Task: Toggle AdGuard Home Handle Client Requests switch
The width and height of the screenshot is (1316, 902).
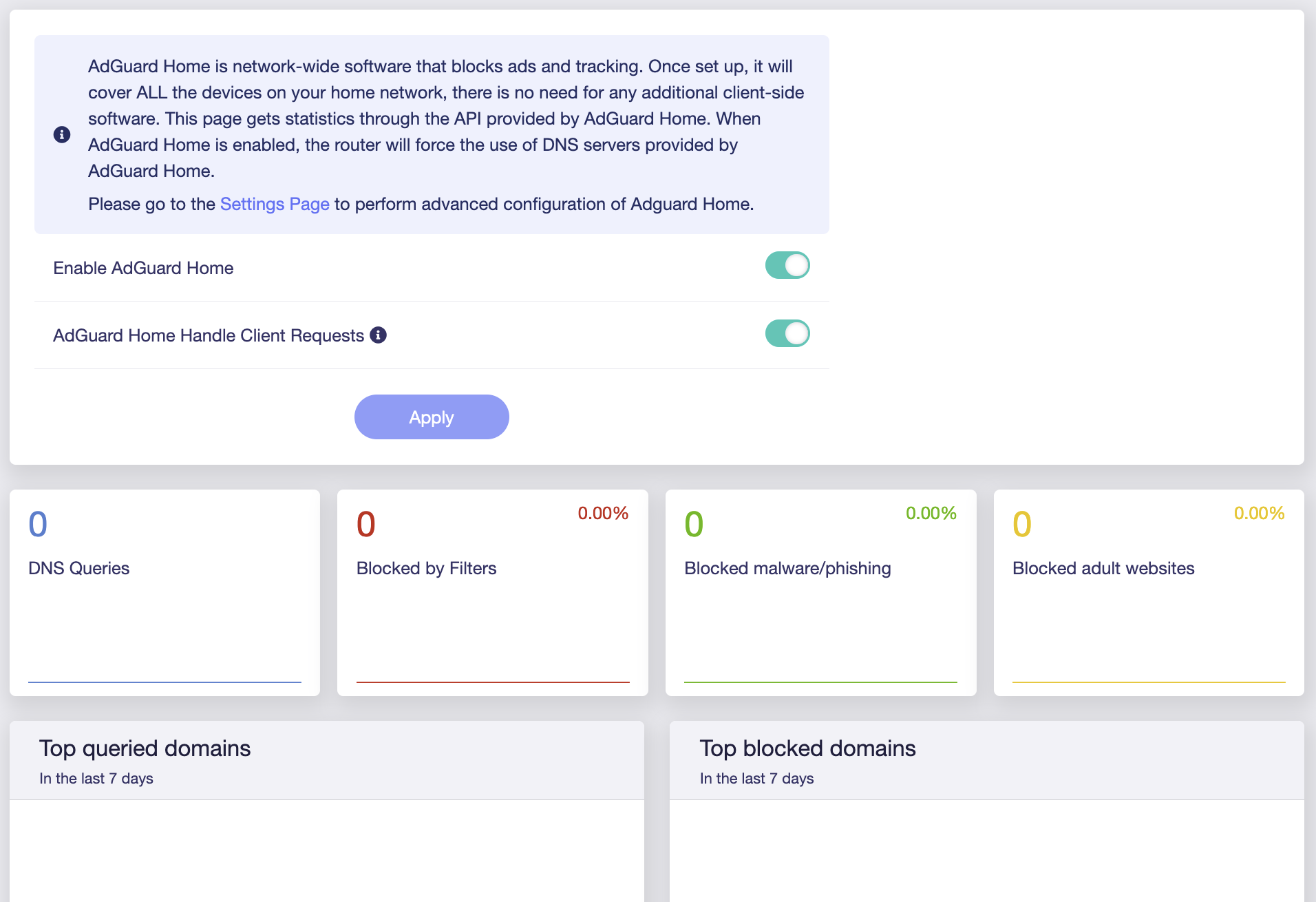Action: (787, 333)
